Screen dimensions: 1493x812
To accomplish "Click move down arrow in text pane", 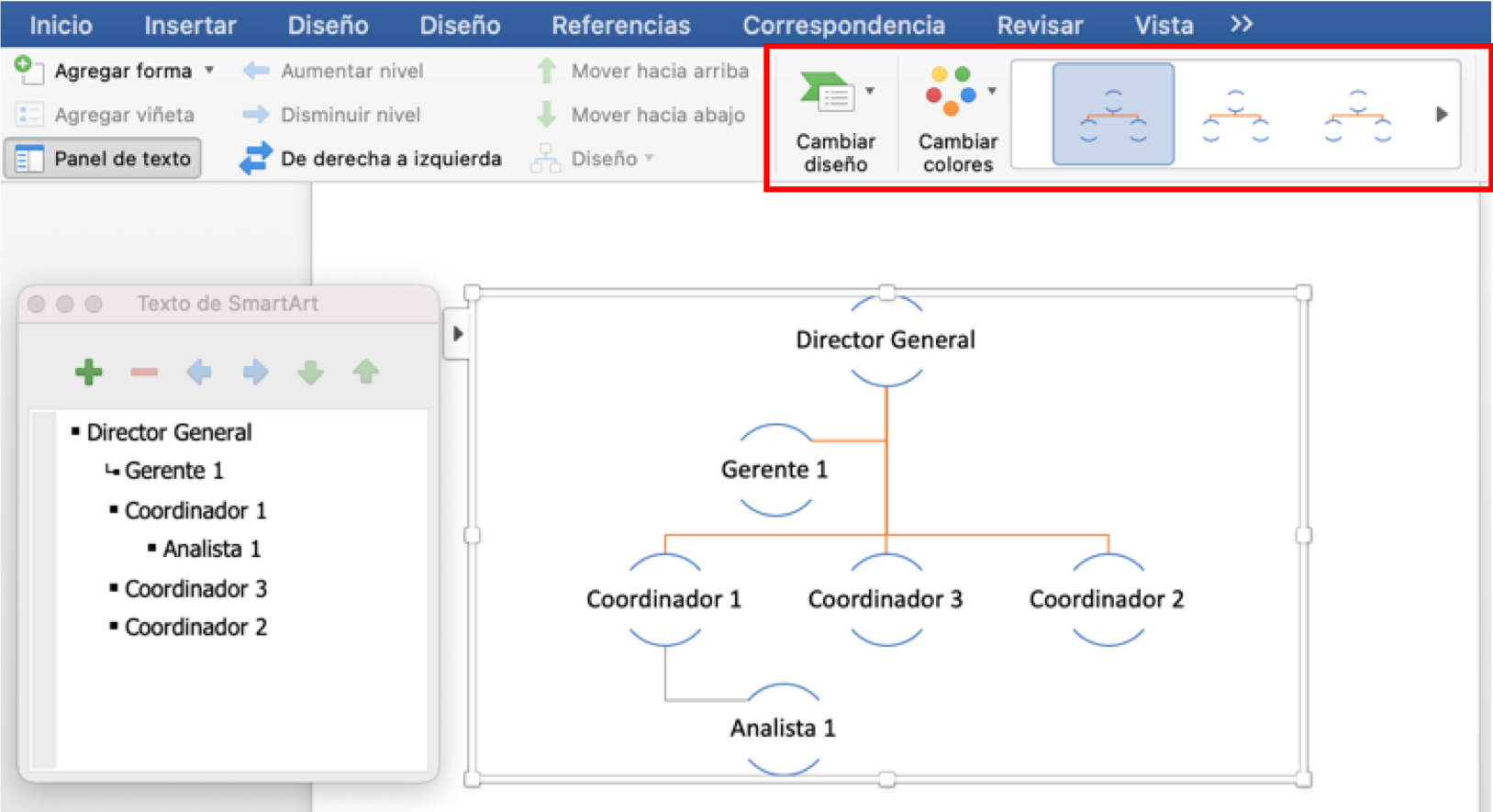I will [x=311, y=372].
